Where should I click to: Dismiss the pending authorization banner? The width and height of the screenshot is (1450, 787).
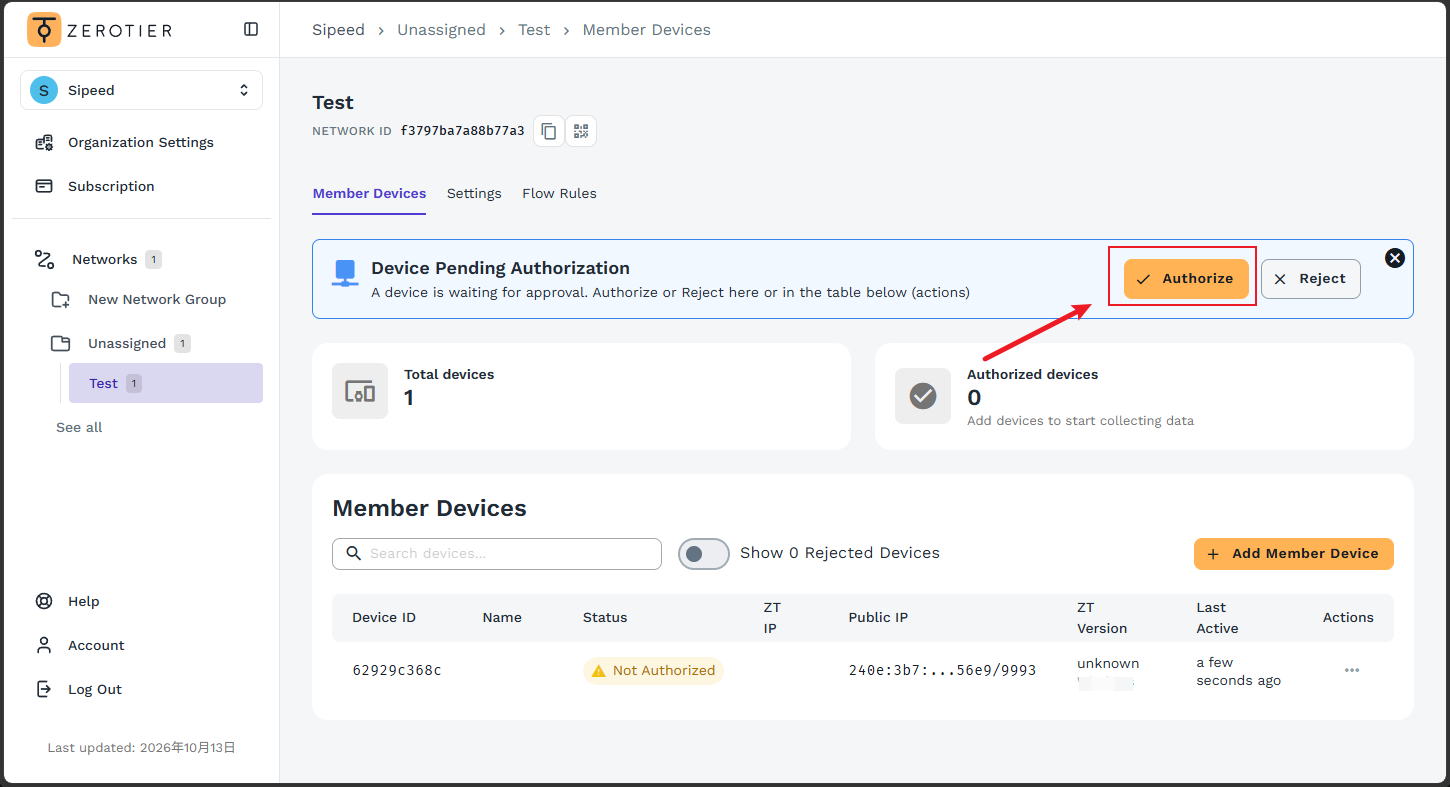point(1395,258)
